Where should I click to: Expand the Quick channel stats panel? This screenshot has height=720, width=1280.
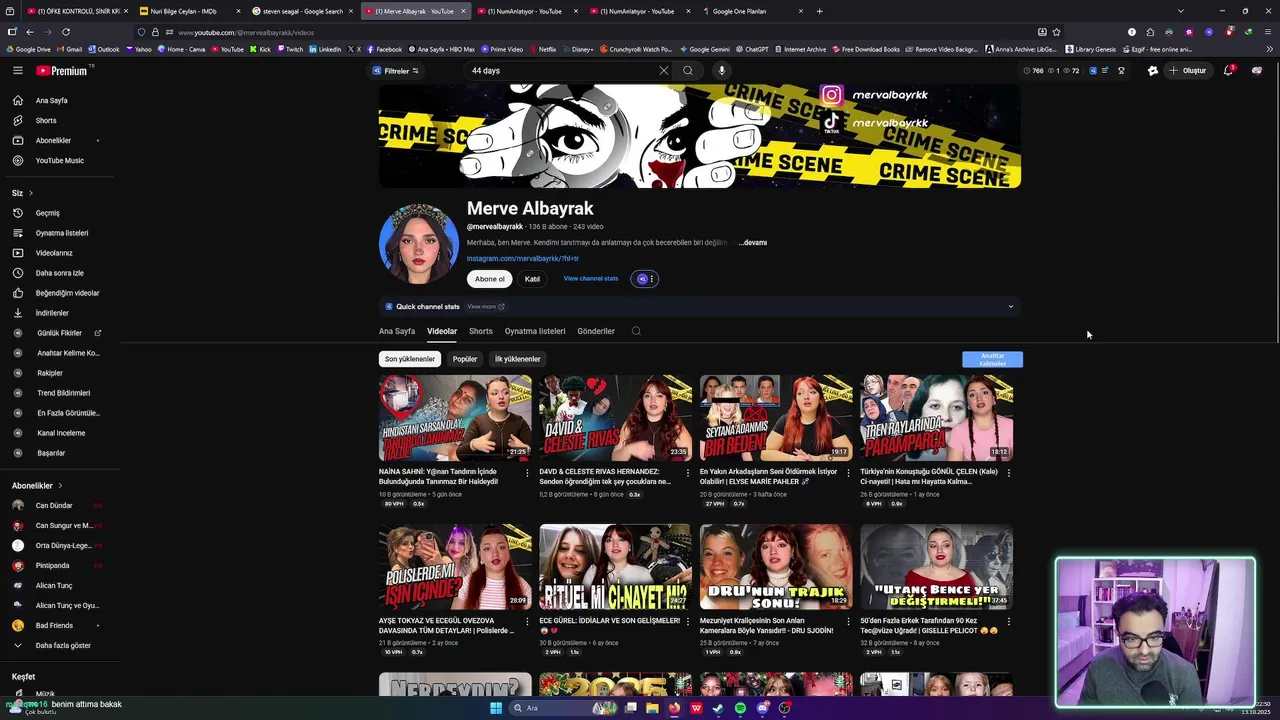click(1010, 307)
